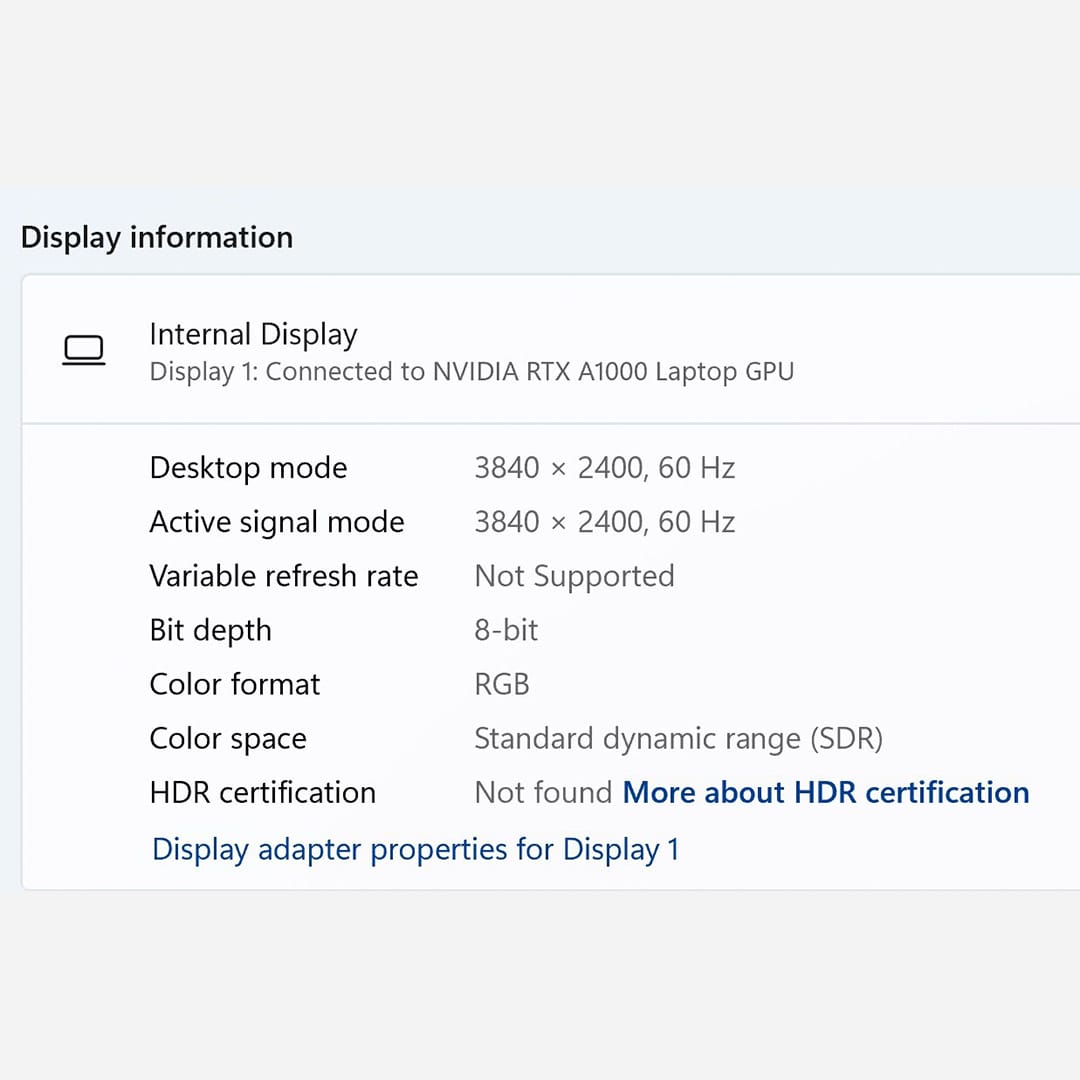The width and height of the screenshot is (1080, 1080).
Task: Select the Color space label
Action: coord(228,739)
